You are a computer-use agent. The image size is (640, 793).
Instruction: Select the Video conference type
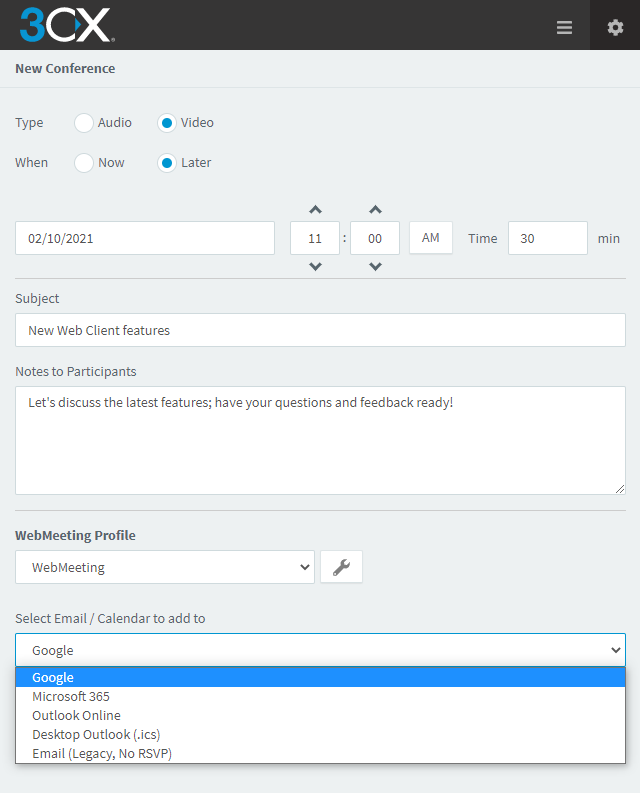[x=167, y=123]
